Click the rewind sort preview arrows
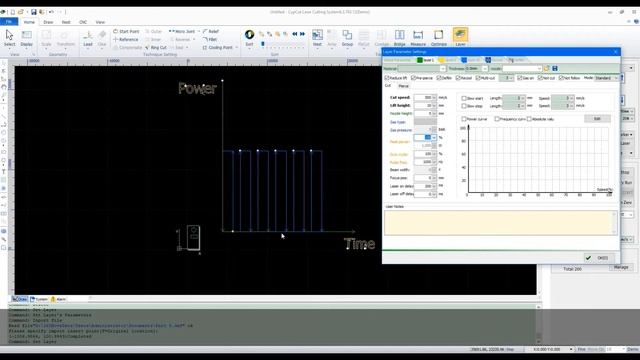640x360 pixels. pyautogui.click(x=295, y=34)
